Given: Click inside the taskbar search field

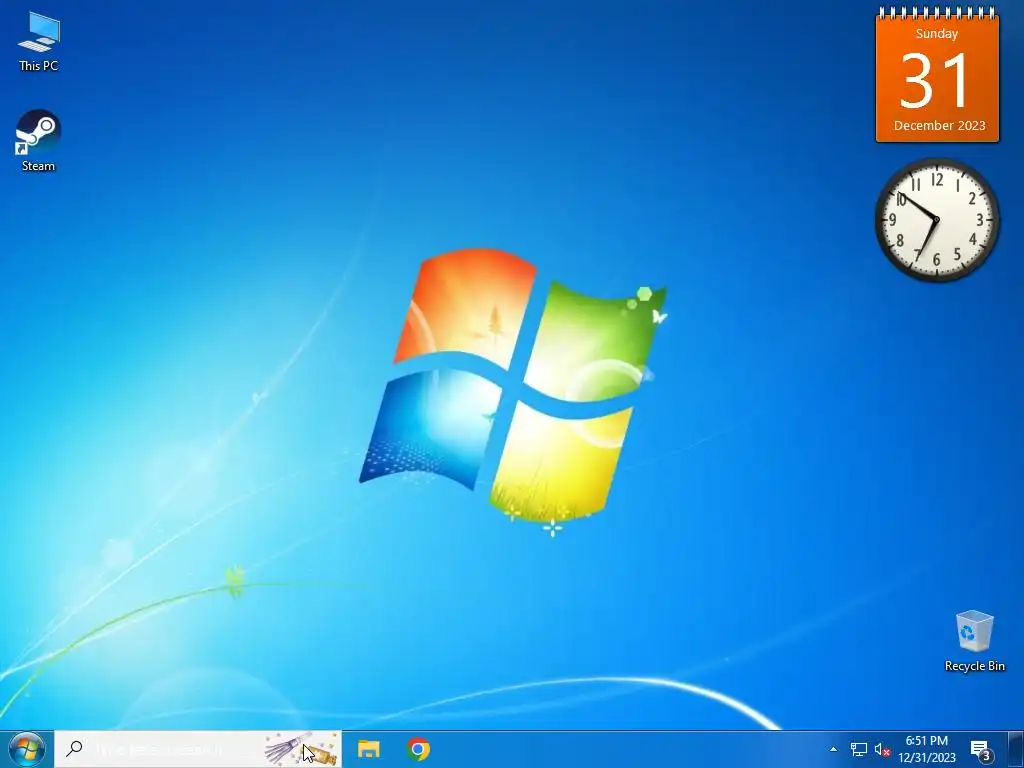Looking at the screenshot, I should pos(198,749).
